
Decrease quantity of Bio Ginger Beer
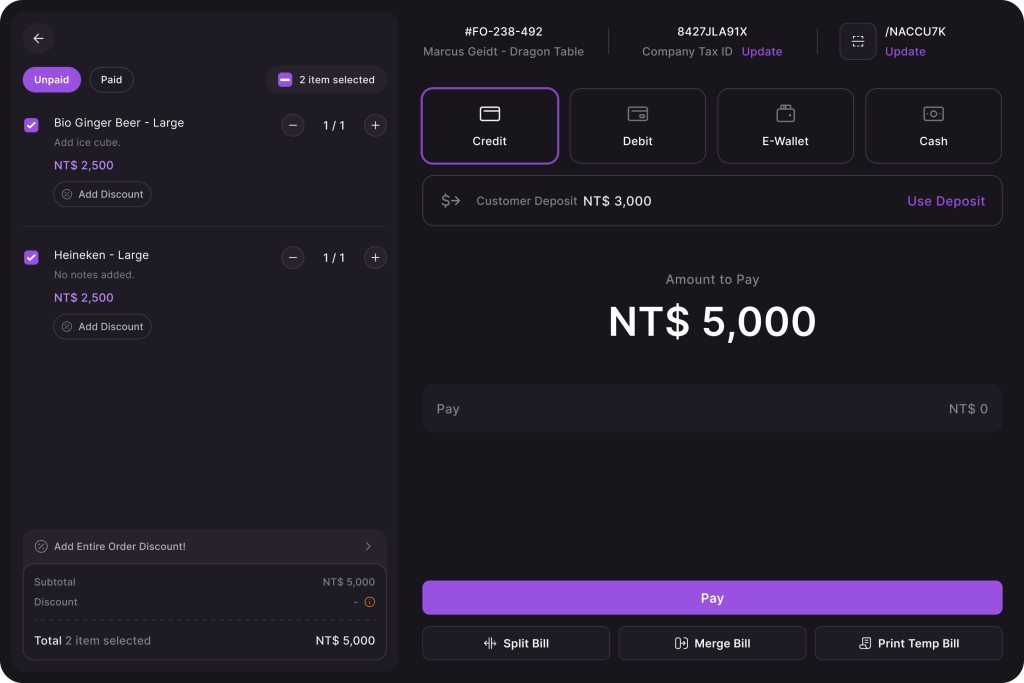coord(293,125)
